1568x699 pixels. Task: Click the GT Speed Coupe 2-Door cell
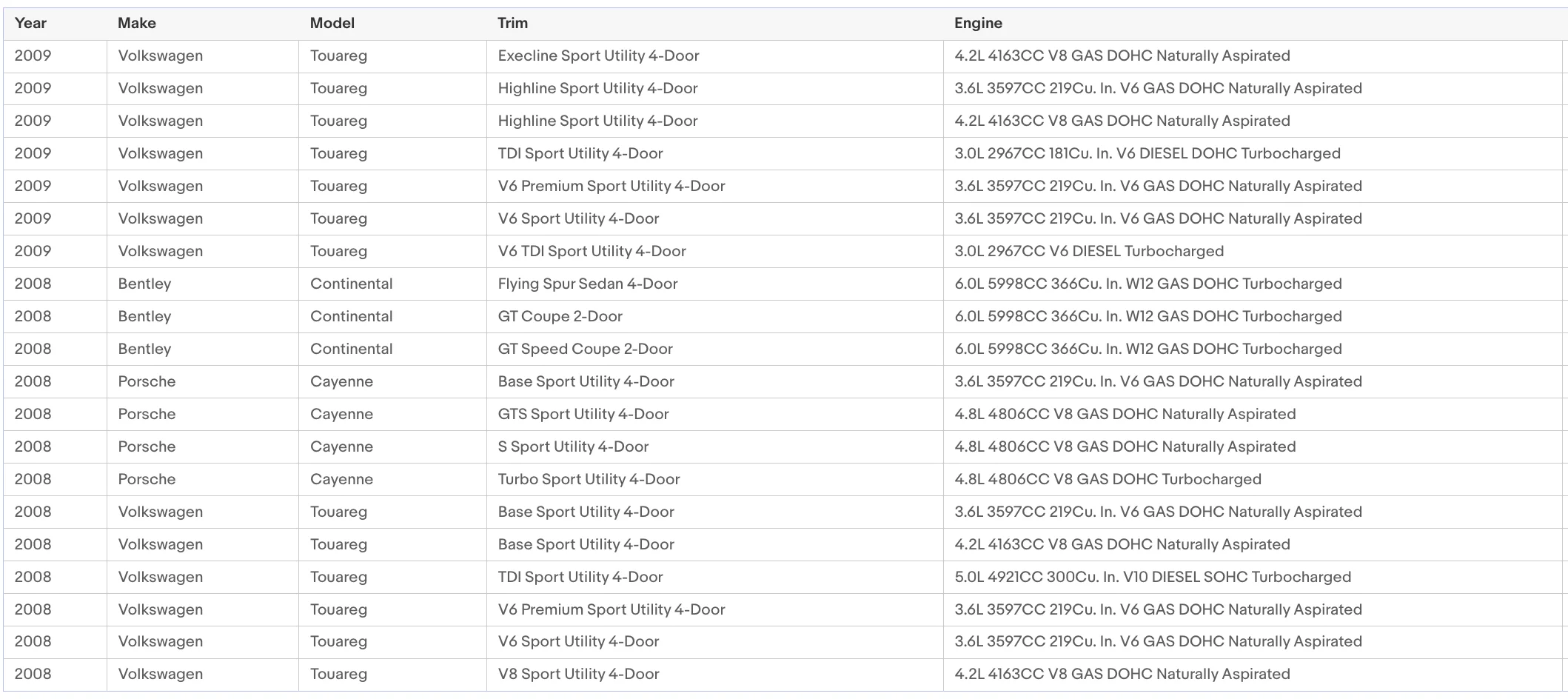714,349
